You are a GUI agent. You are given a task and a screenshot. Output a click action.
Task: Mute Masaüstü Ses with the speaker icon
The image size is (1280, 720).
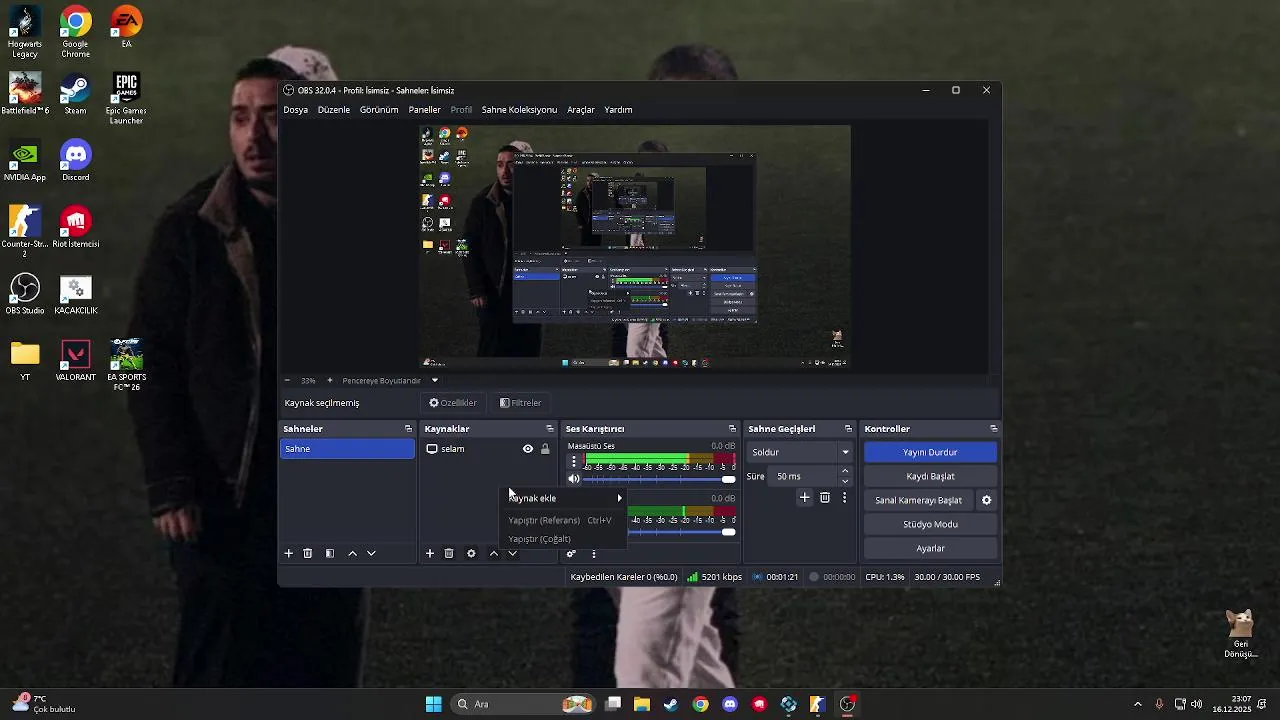[574, 479]
